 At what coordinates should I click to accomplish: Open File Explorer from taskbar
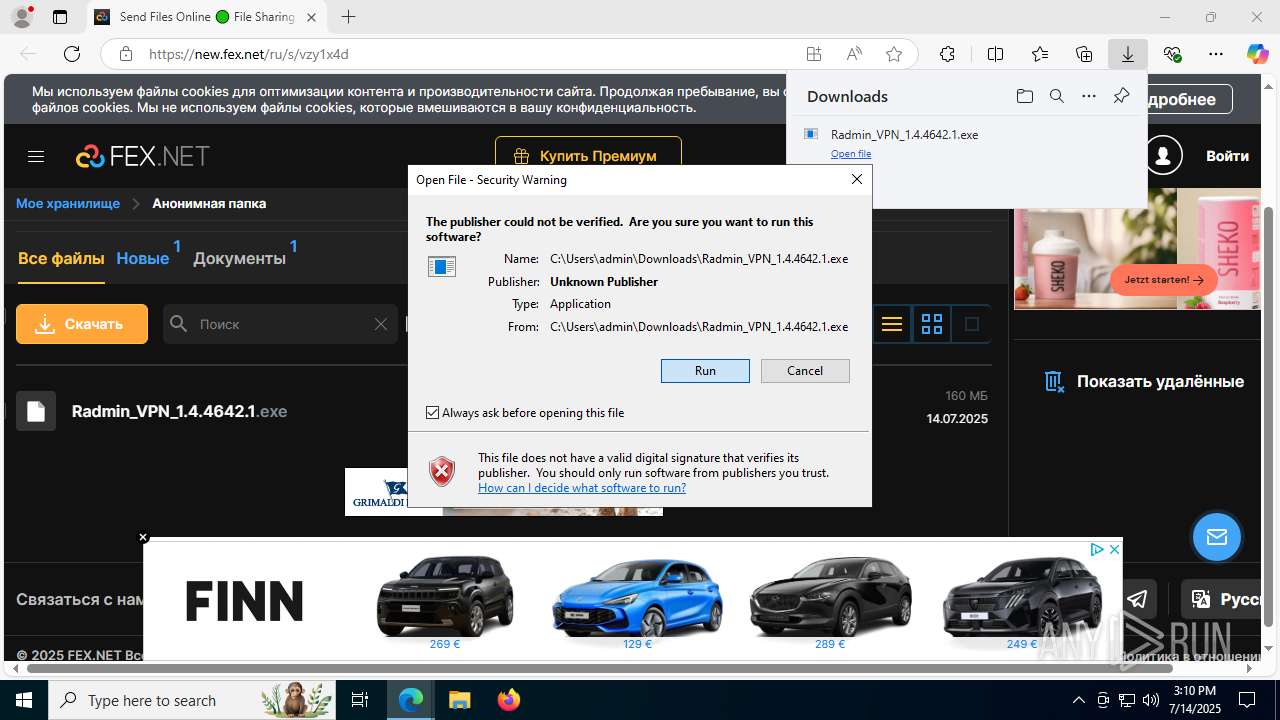(x=459, y=700)
